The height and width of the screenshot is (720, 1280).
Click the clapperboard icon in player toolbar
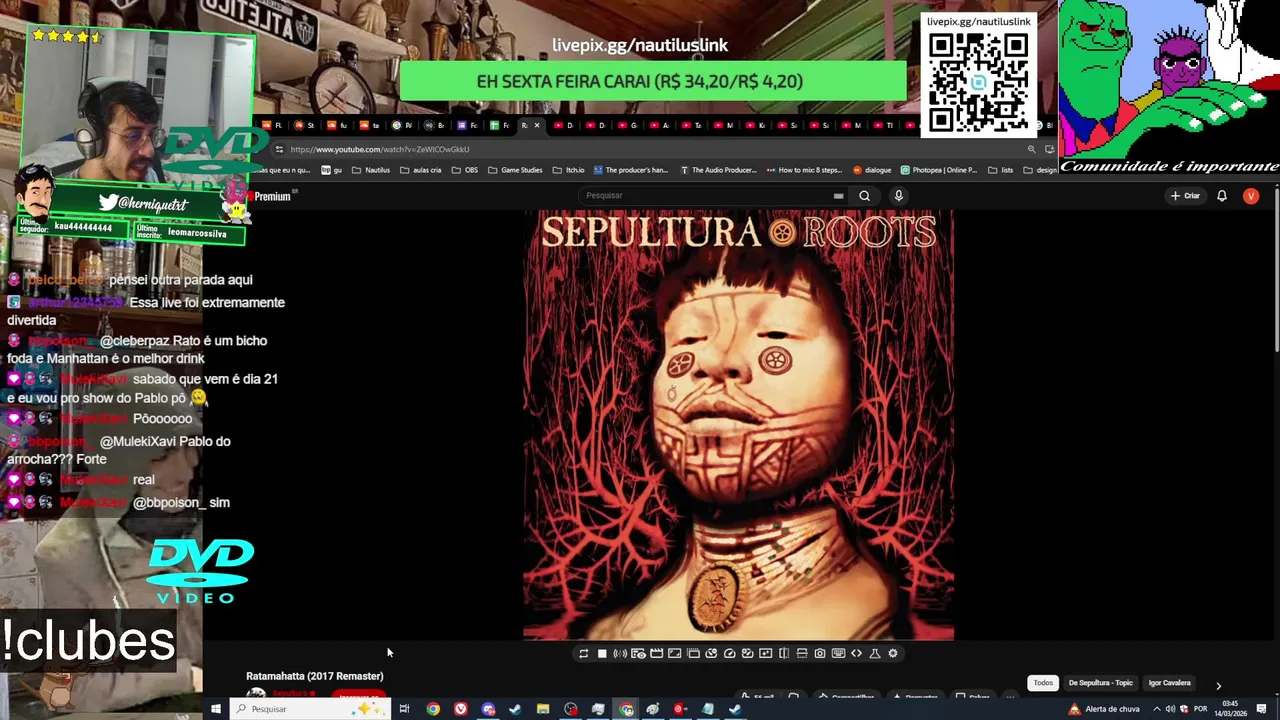tap(657, 653)
